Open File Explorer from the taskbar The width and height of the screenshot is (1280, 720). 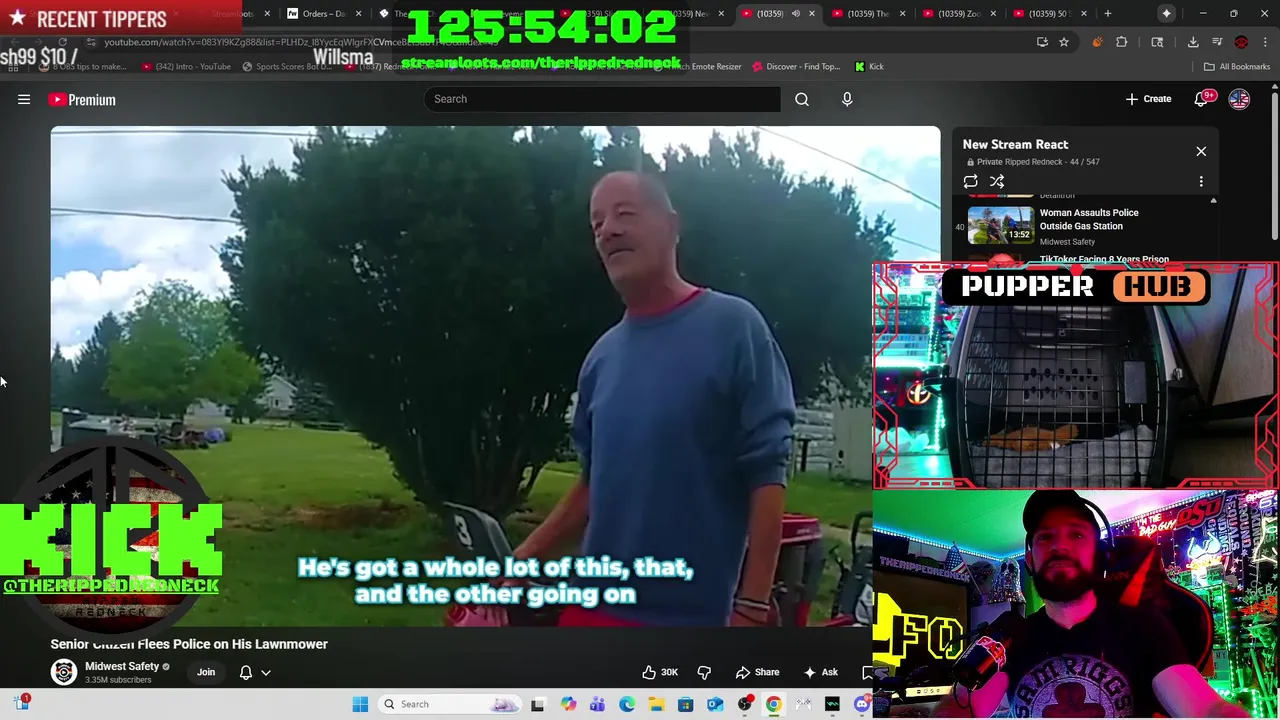[x=656, y=704]
